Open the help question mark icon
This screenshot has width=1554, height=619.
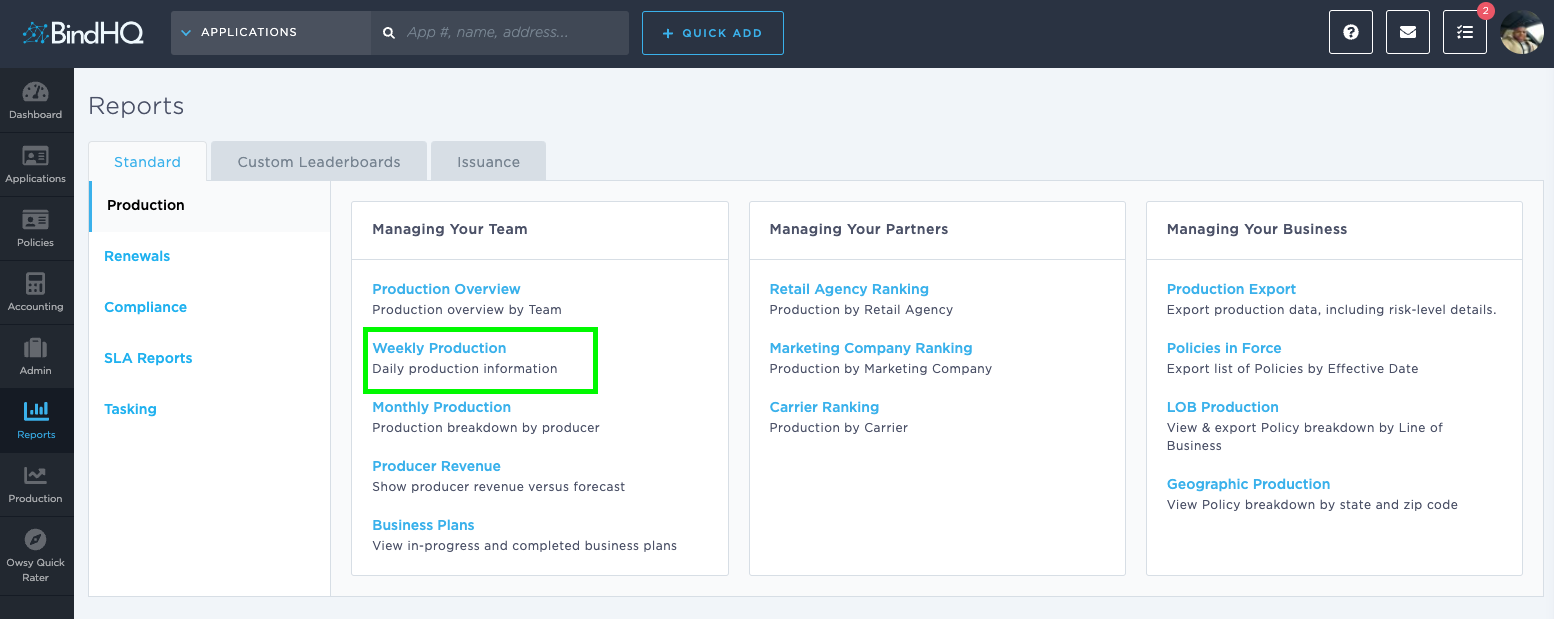(1351, 33)
